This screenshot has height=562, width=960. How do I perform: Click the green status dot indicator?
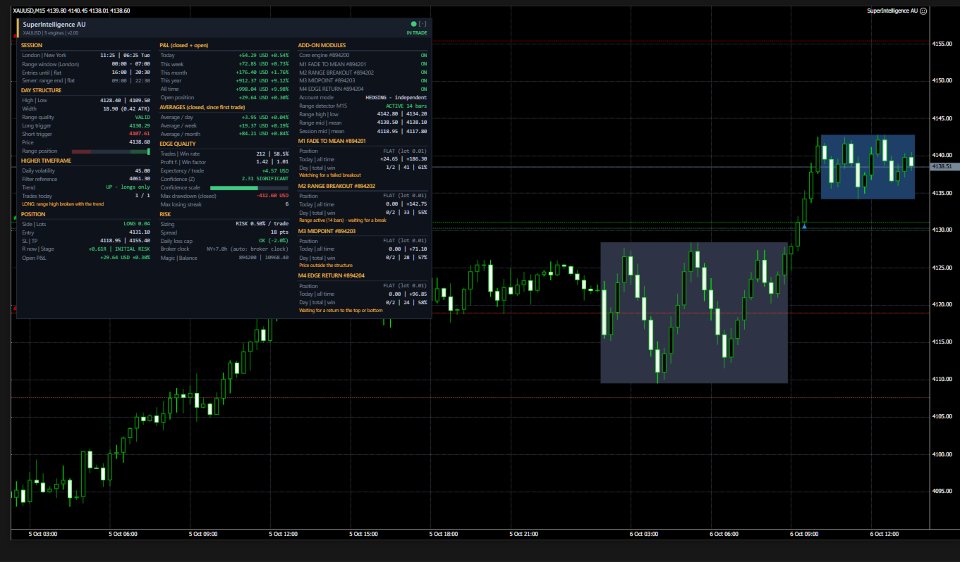pyautogui.click(x=413, y=24)
